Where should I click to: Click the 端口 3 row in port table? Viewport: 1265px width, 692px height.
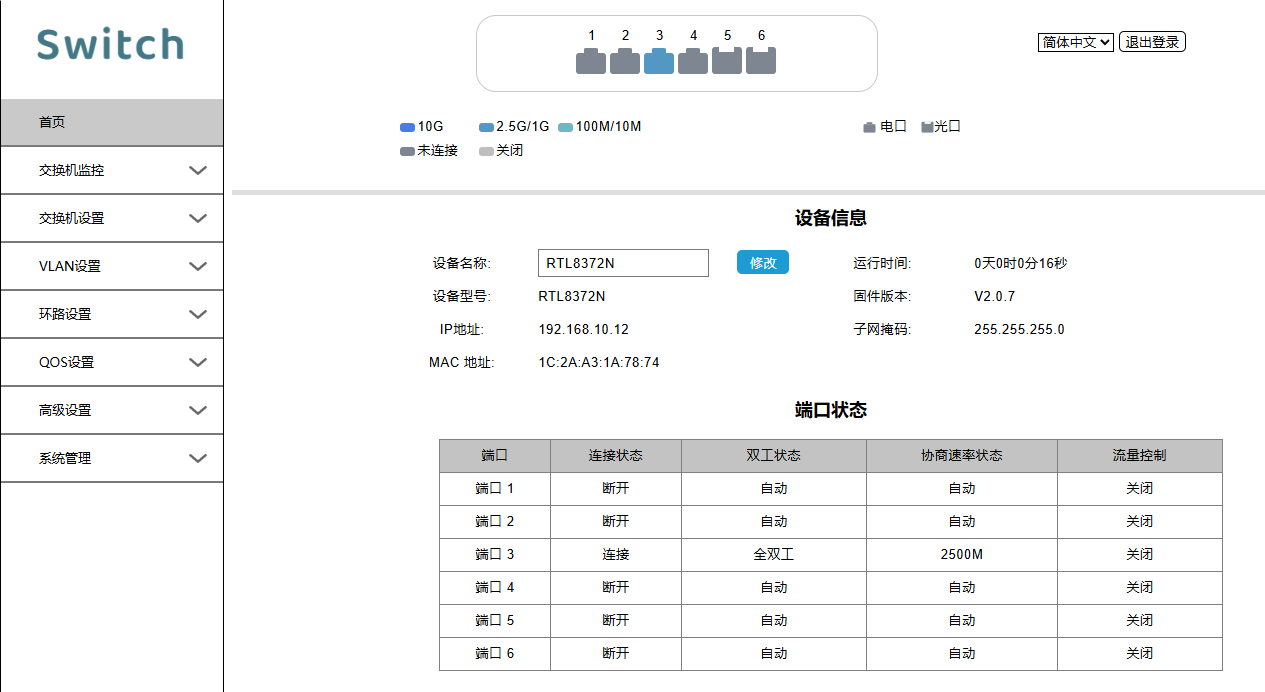[830, 554]
